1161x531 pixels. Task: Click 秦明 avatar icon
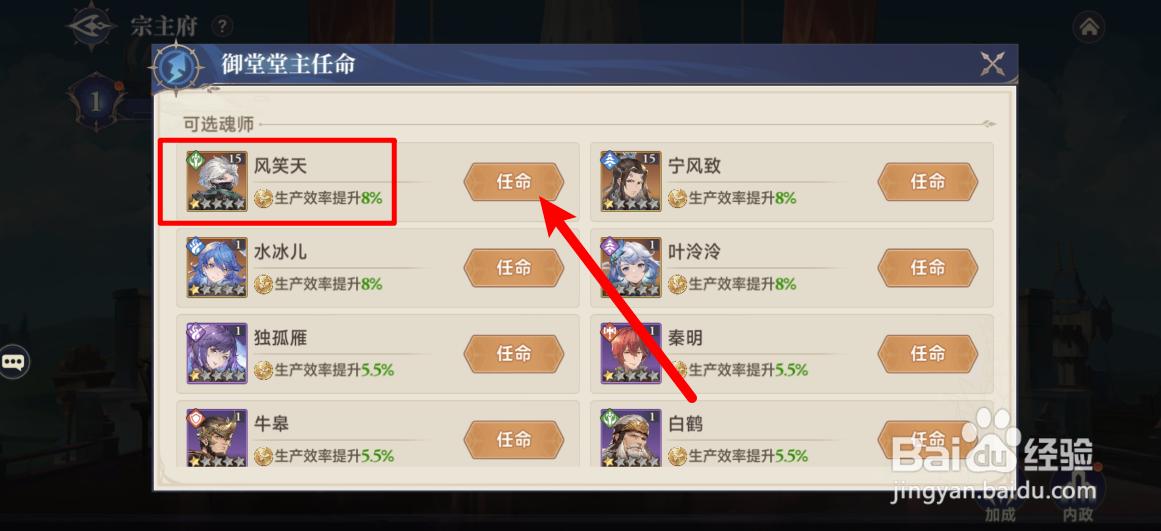click(x=631, y=353)
